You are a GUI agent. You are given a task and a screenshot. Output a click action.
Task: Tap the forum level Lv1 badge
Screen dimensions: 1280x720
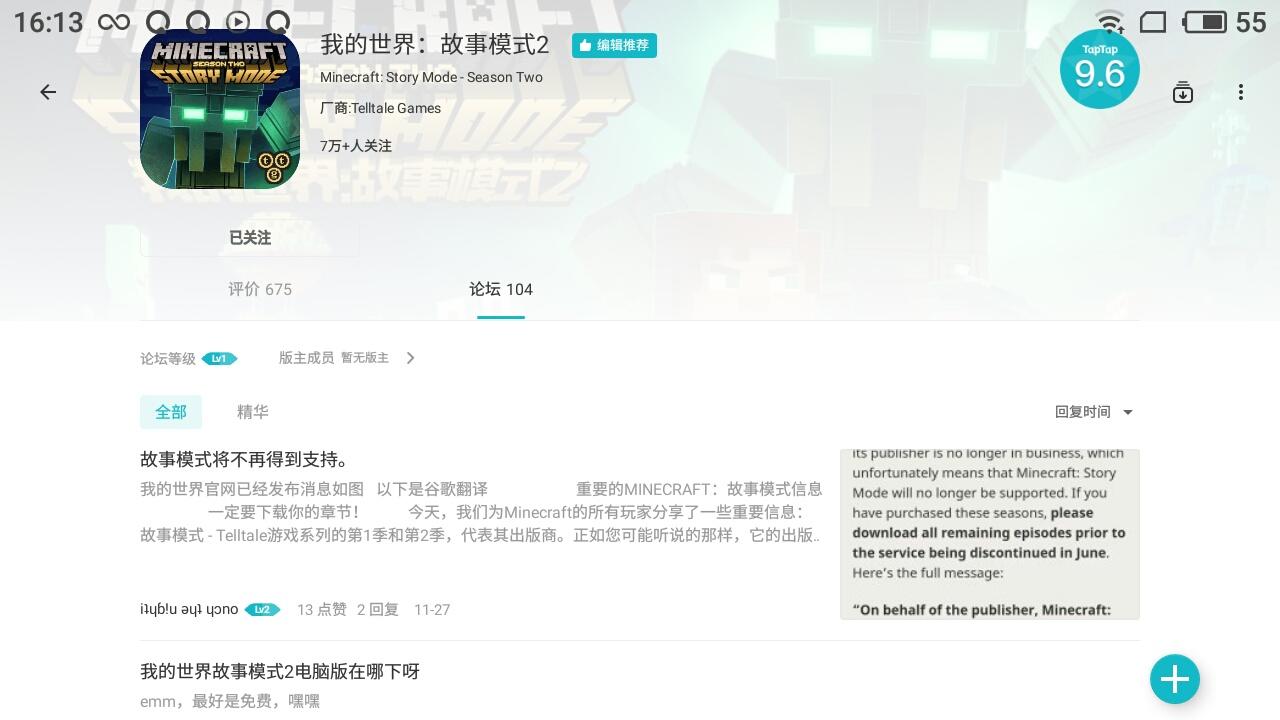click(219, 358)
